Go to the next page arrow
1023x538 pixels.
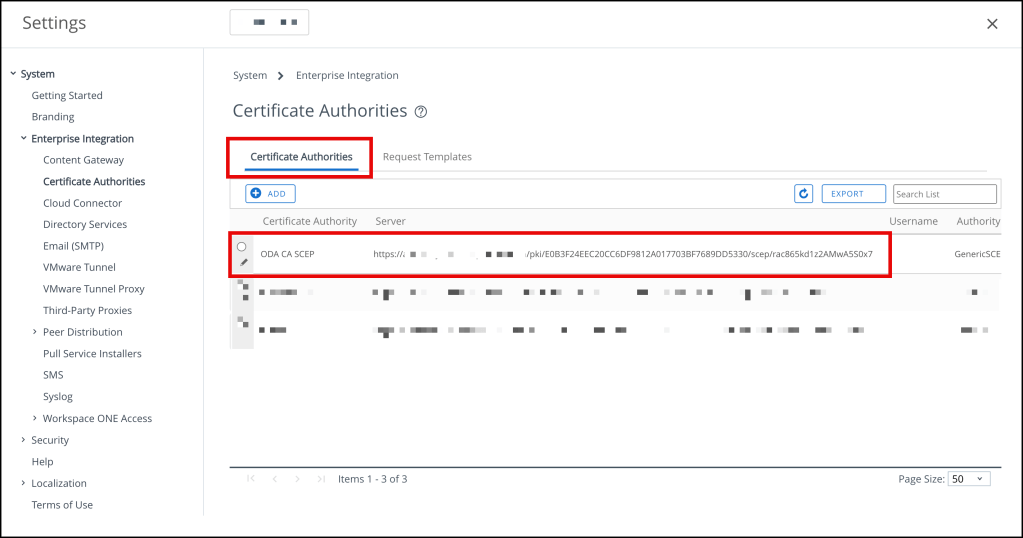pyautogui.click(x=298, y=479)
